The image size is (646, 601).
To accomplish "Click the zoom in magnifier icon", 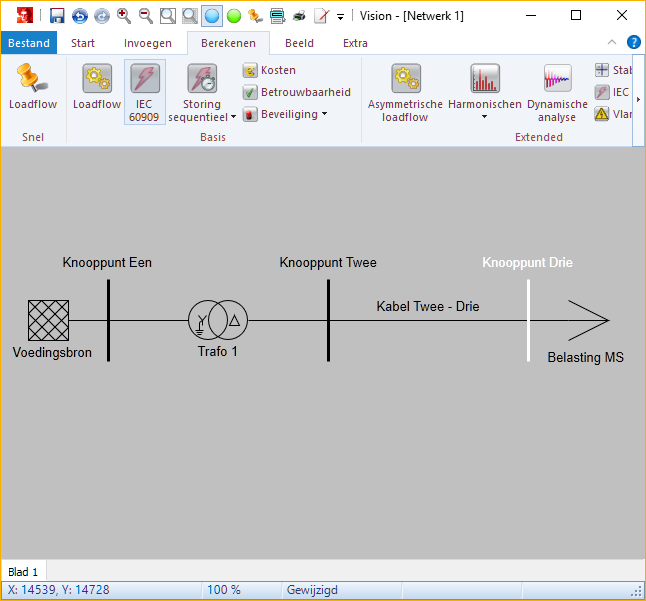I will [124, 16].
